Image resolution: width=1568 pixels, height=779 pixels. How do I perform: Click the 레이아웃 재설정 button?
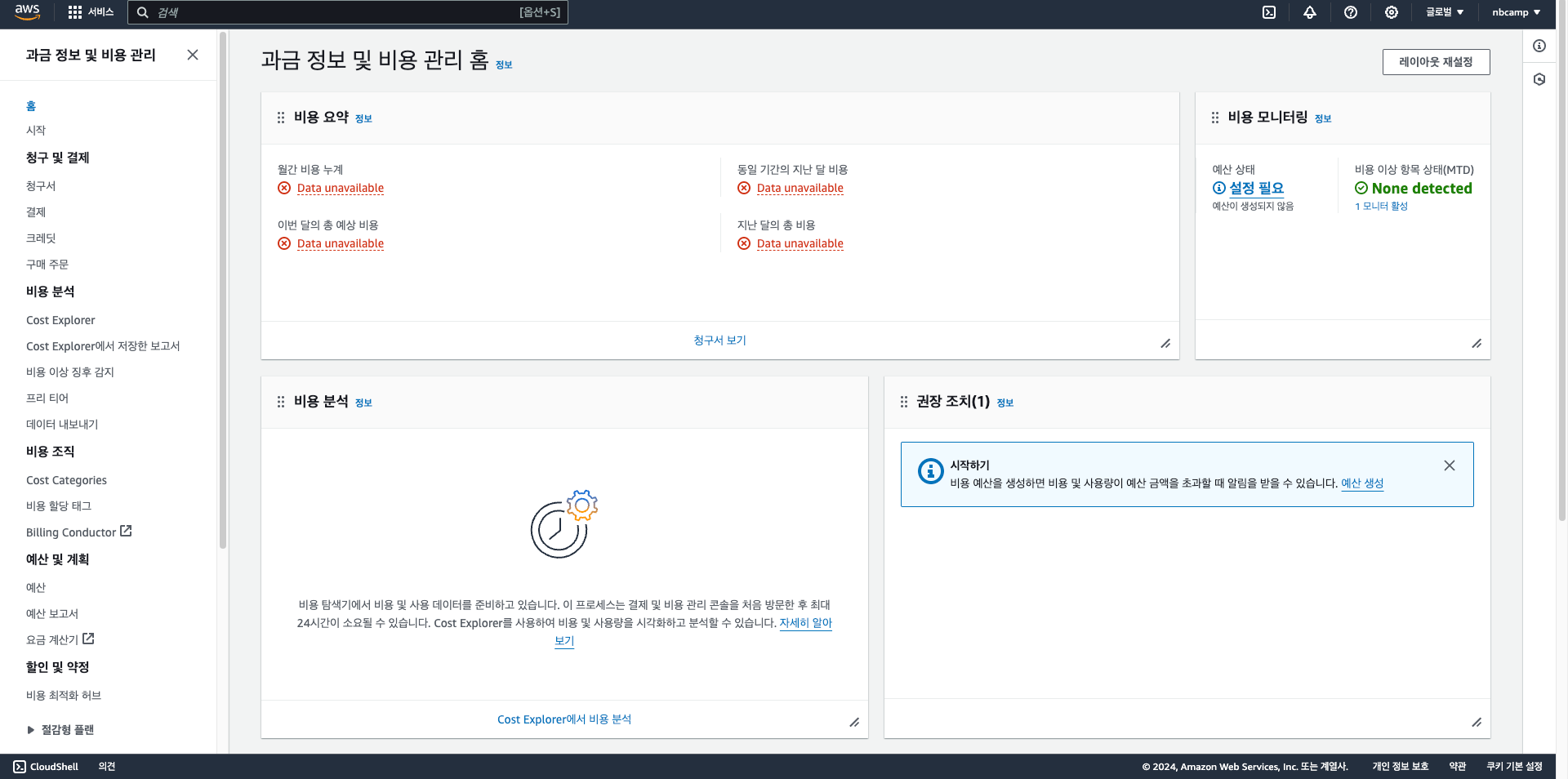(1436, 62)
